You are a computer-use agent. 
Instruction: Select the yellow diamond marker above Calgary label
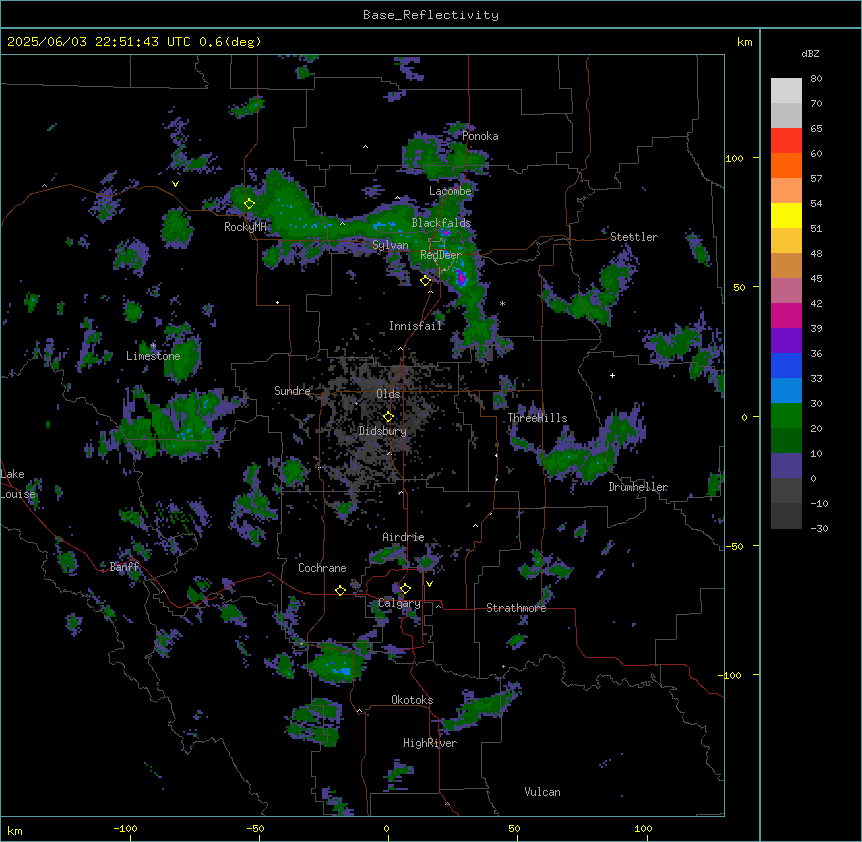(x=405, y=589)
